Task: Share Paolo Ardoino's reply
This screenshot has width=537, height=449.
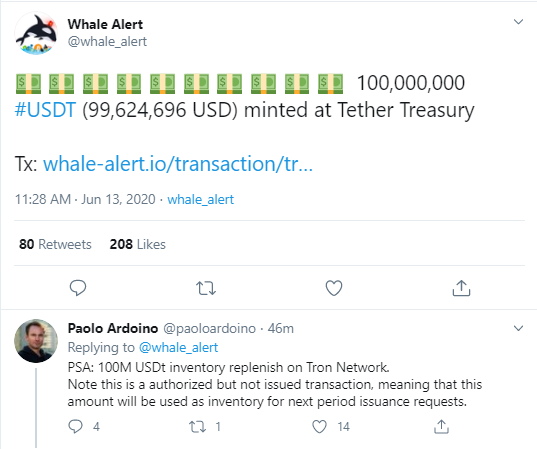Action: [x=441, y=427]
